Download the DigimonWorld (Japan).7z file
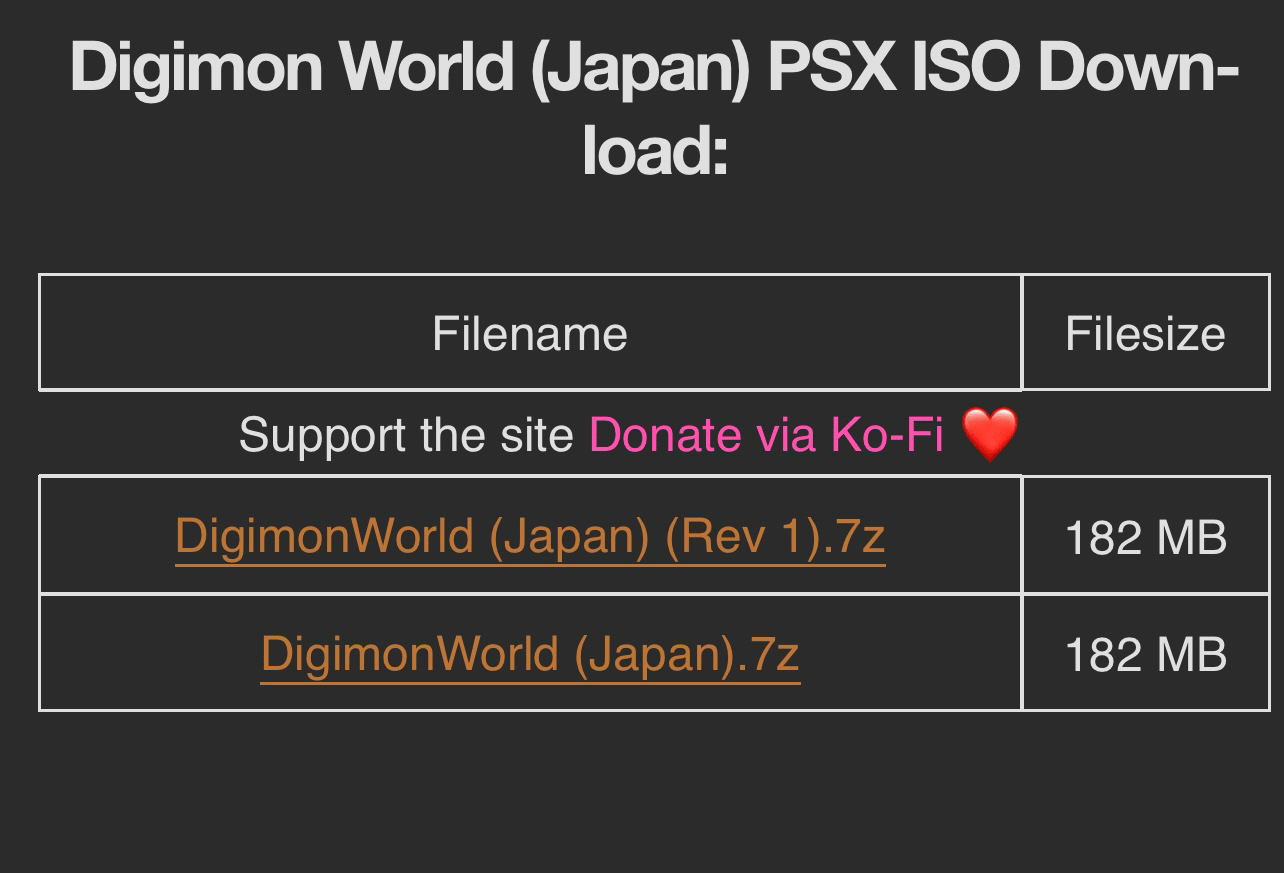The image size is (1284, 873). pyautogui.click(x=530, y=653)
